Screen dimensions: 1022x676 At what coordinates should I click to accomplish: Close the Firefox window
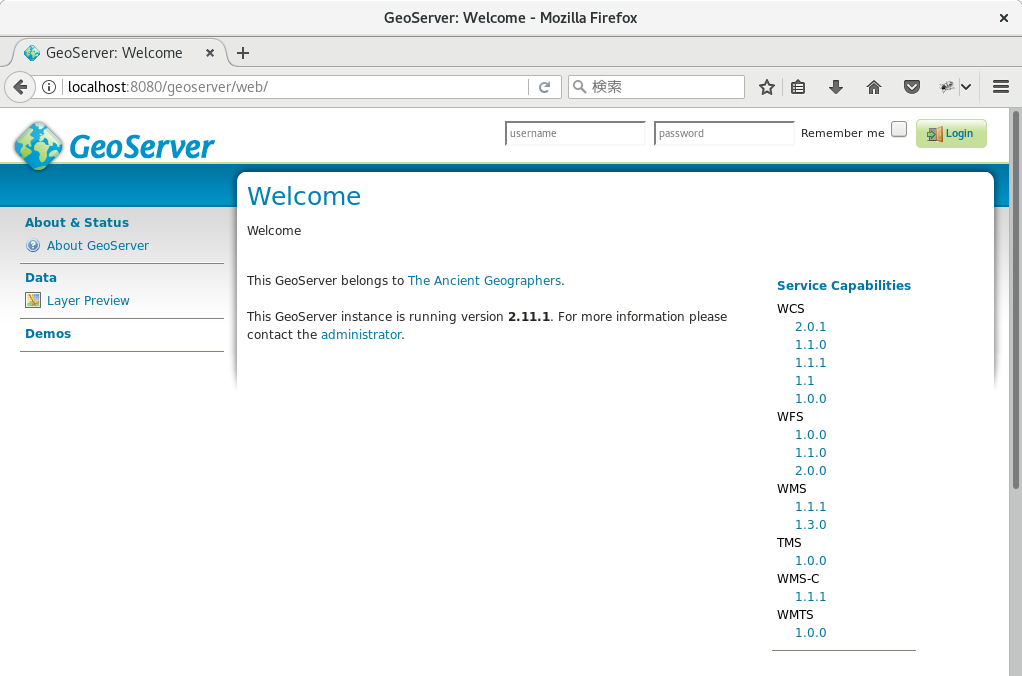1004,18
